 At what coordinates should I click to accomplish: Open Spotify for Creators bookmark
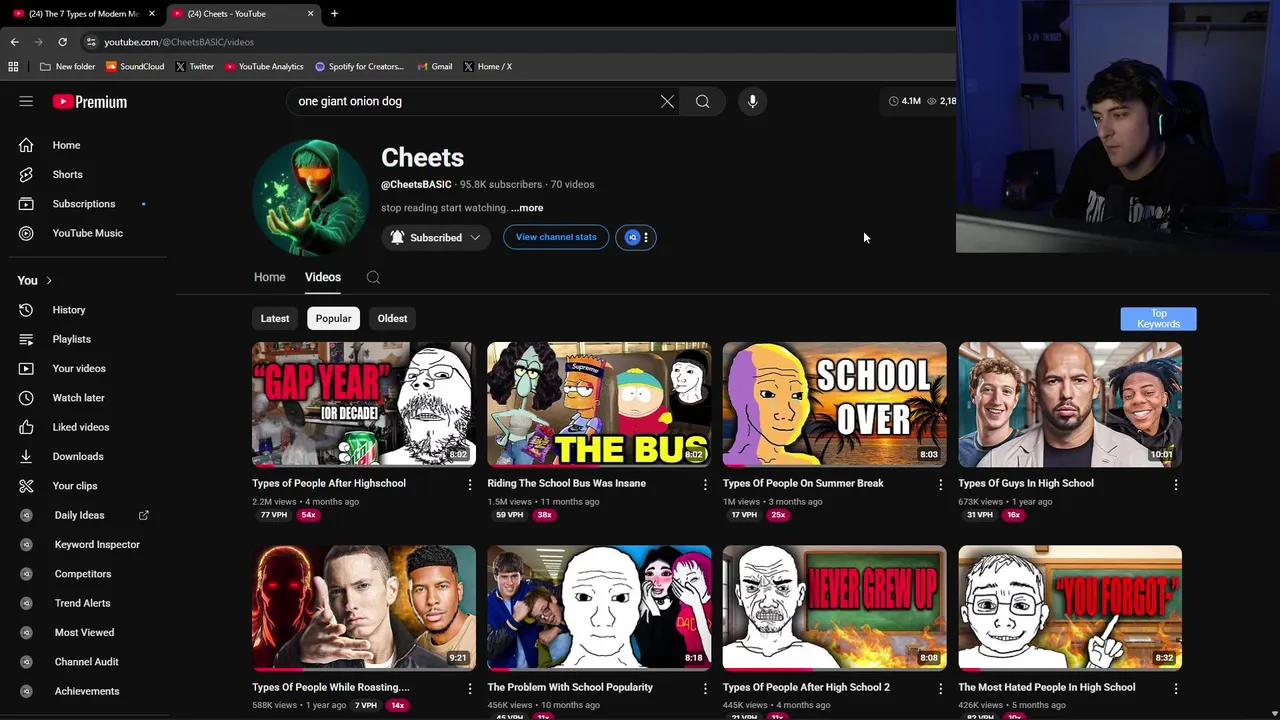click(x=359, y=66)
